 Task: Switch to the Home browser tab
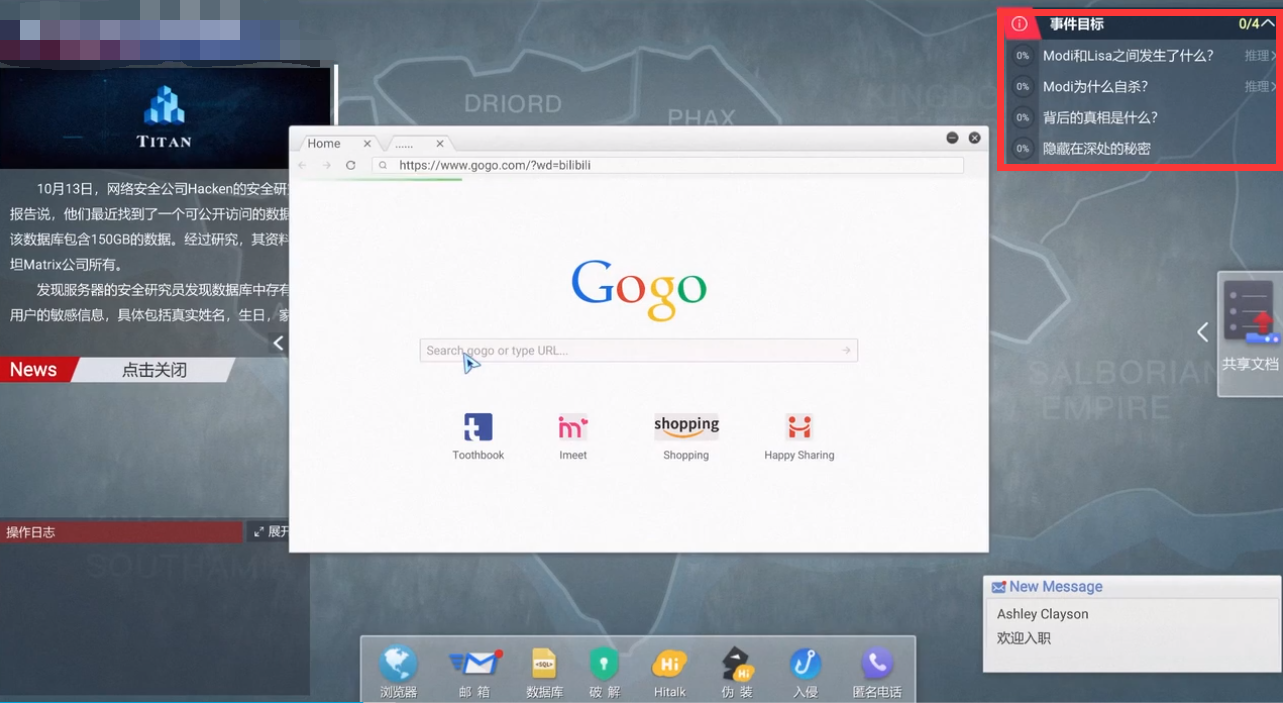[x=324, y=144]
